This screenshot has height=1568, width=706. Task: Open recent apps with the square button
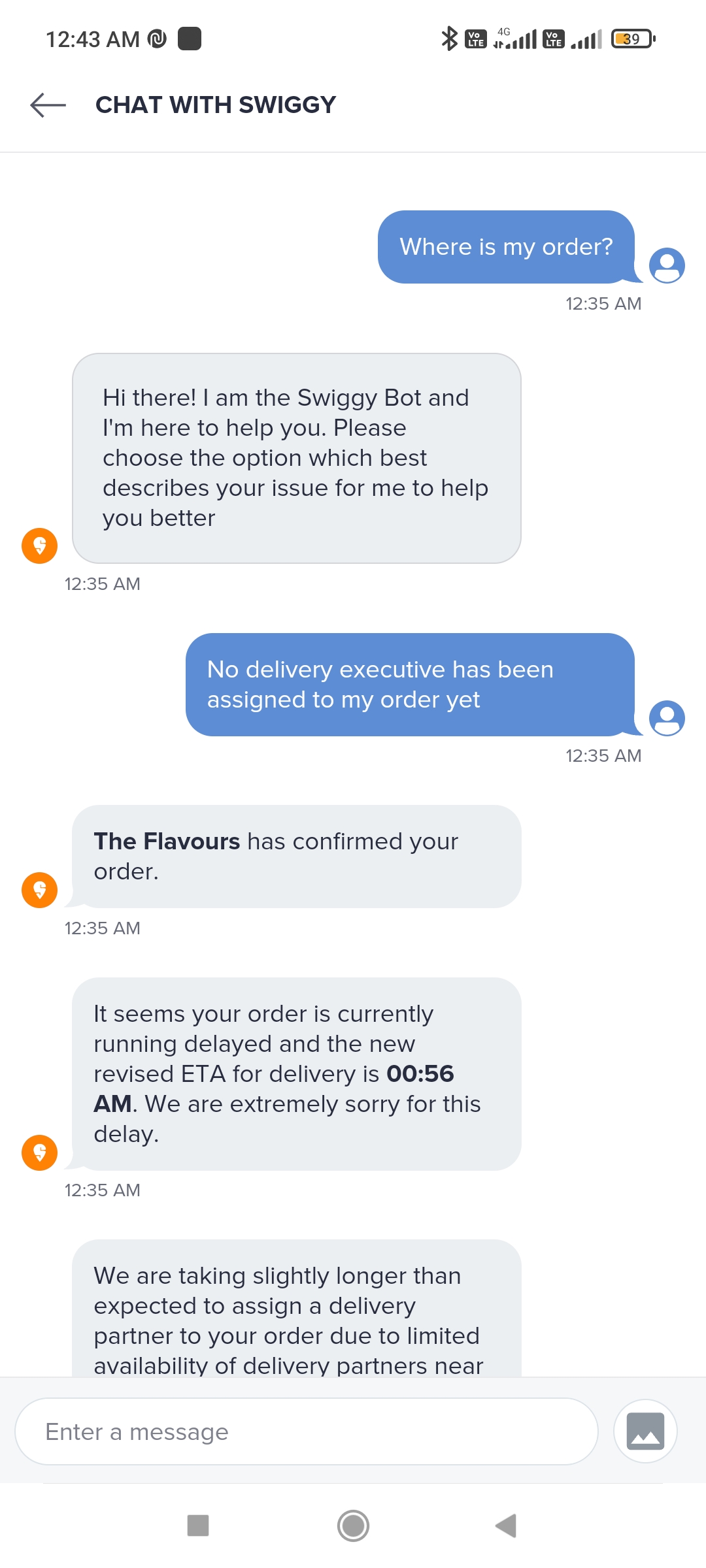(x=198, y=1526)
